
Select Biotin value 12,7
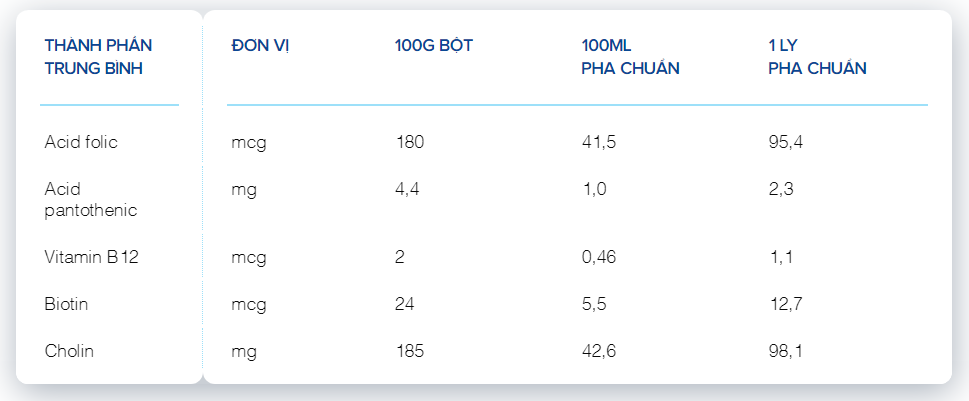point(785,305)
